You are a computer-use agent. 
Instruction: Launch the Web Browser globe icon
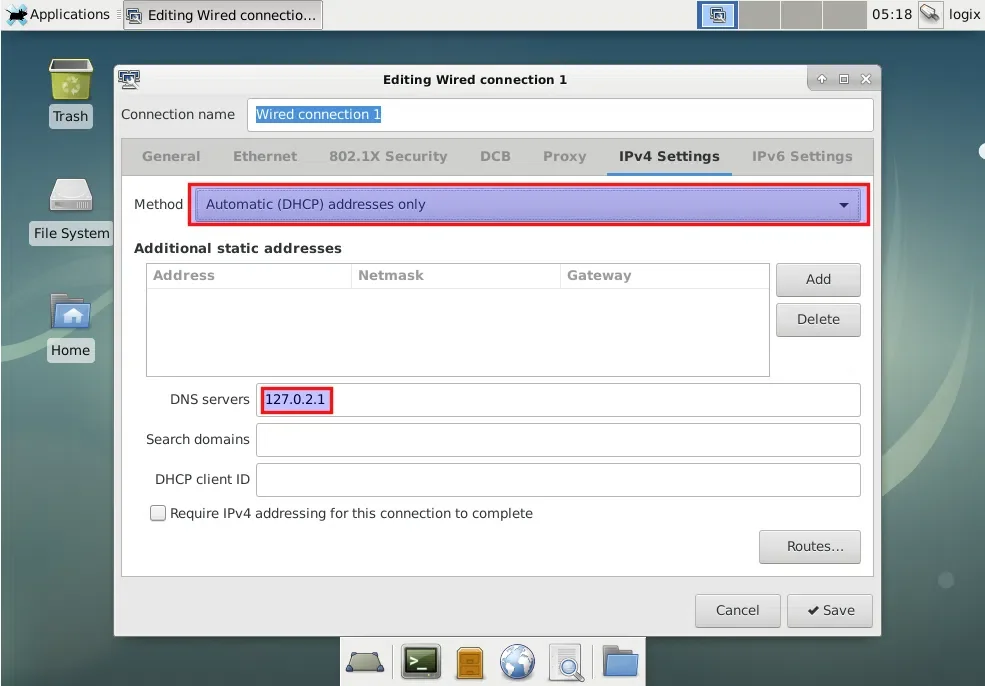[x=517, y=662]
